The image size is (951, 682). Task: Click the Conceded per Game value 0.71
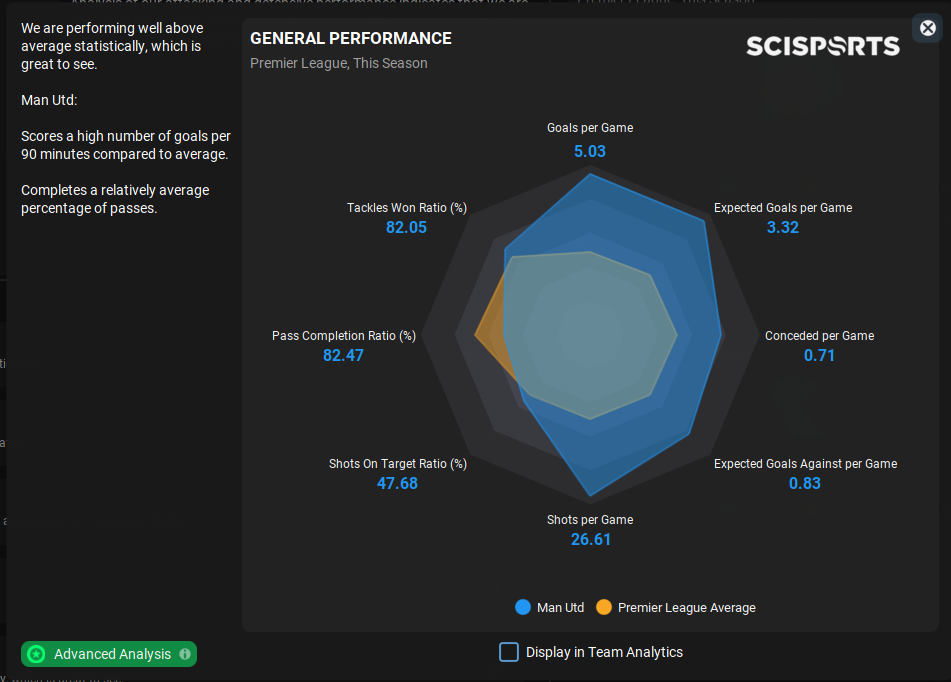point(819,355)
